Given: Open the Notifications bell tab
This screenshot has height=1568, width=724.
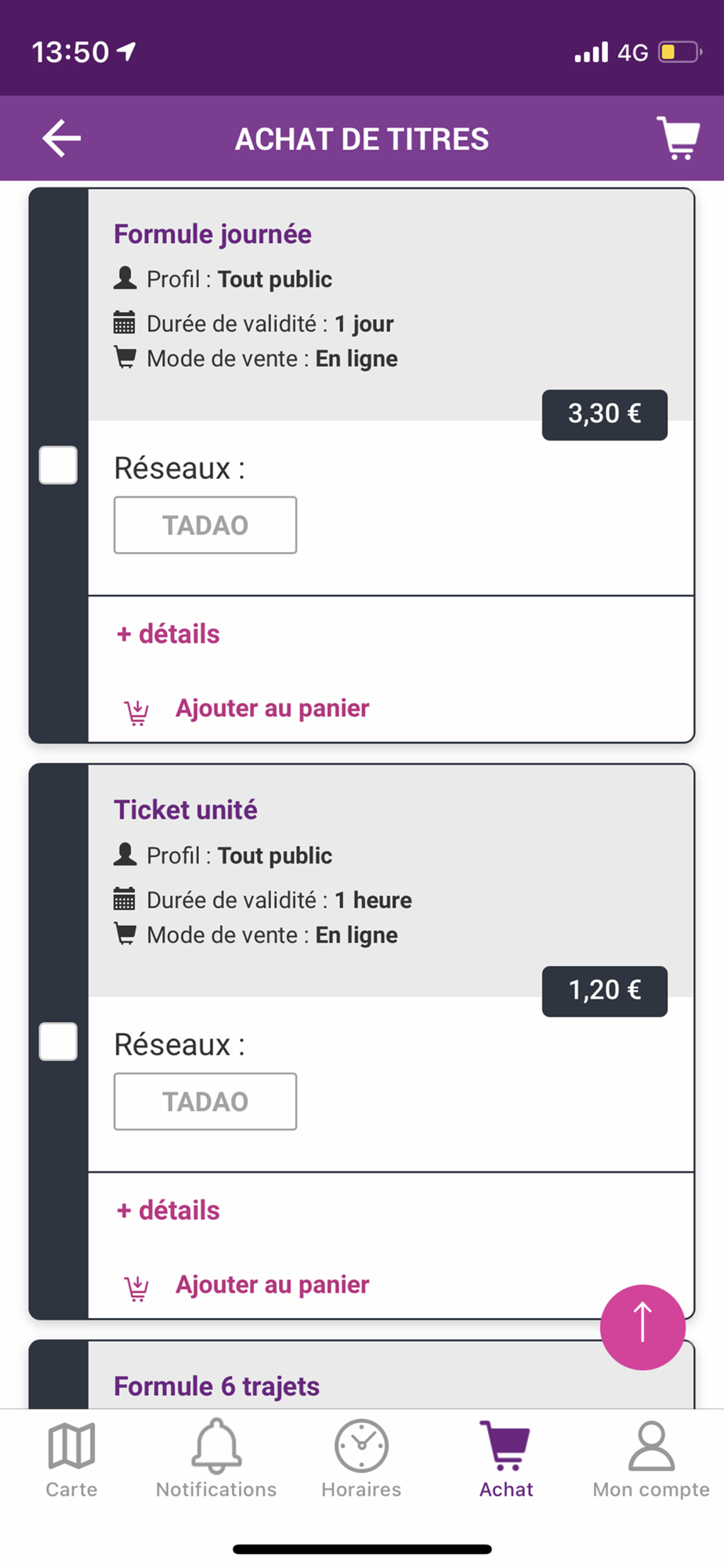Looking at the screenshot, I should (216, 1458).
